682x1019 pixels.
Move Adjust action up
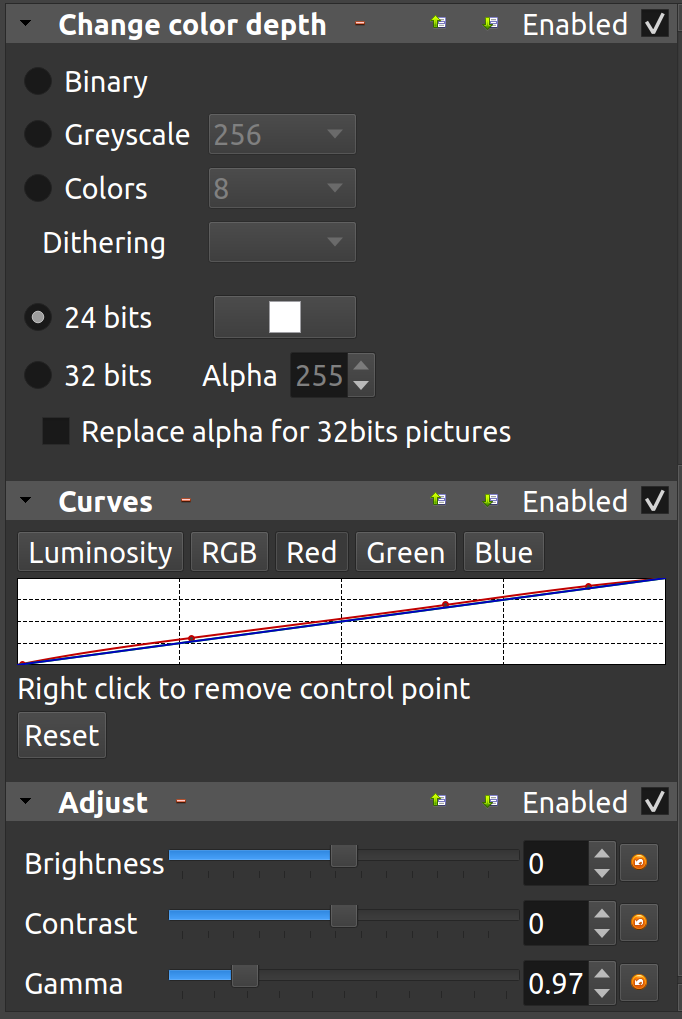pos(438,800)
